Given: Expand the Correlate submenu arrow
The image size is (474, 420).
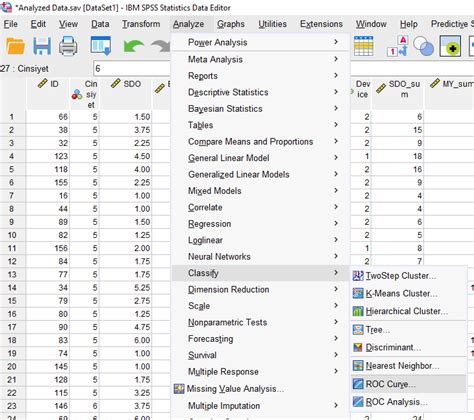Looking at the screenshot, I should pyautogui.click(x=336, y=207).
